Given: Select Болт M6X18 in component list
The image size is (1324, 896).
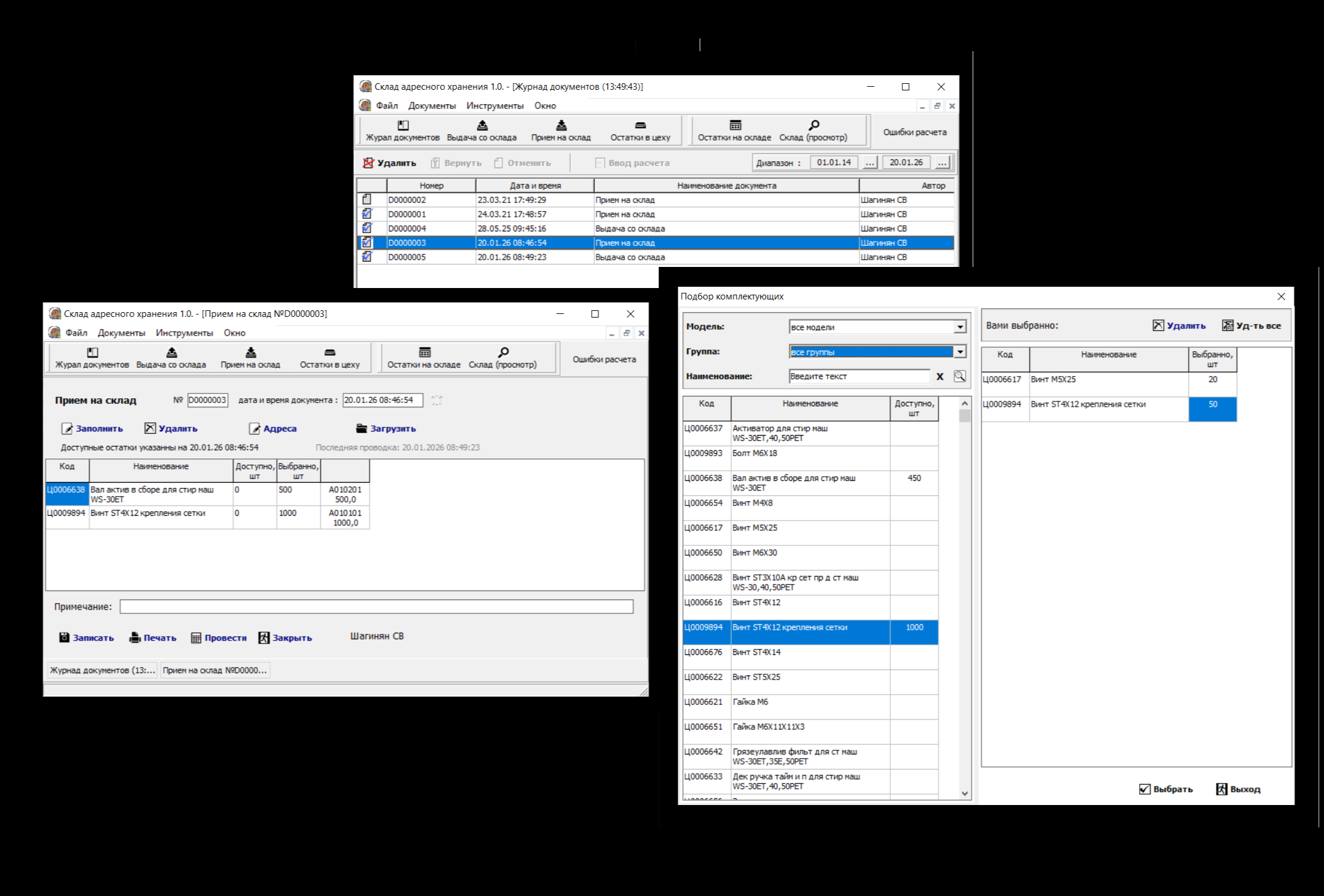Looking at the screenshot, I should 811,458.
